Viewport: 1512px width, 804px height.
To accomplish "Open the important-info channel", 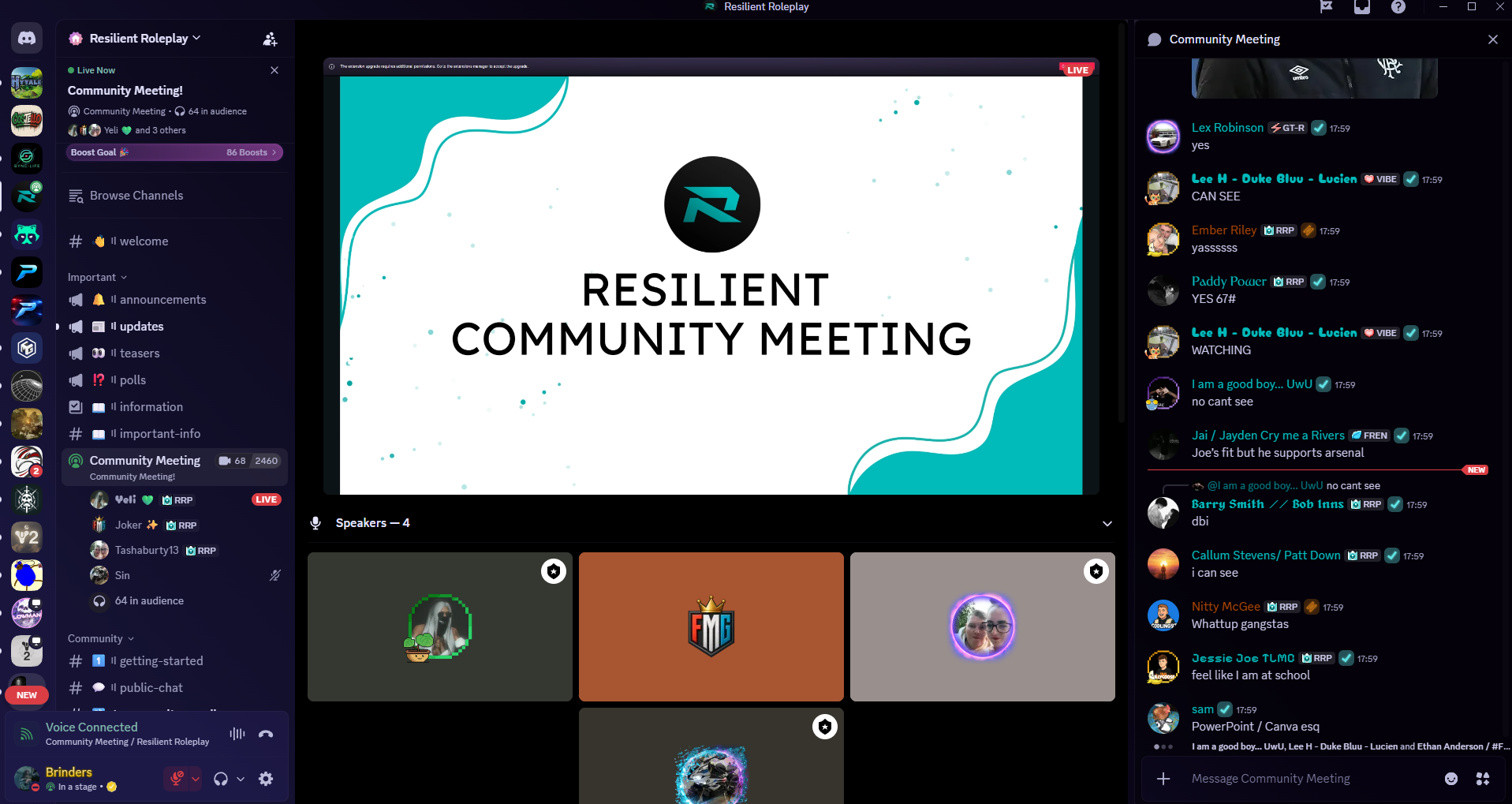I will pos(174,434).
